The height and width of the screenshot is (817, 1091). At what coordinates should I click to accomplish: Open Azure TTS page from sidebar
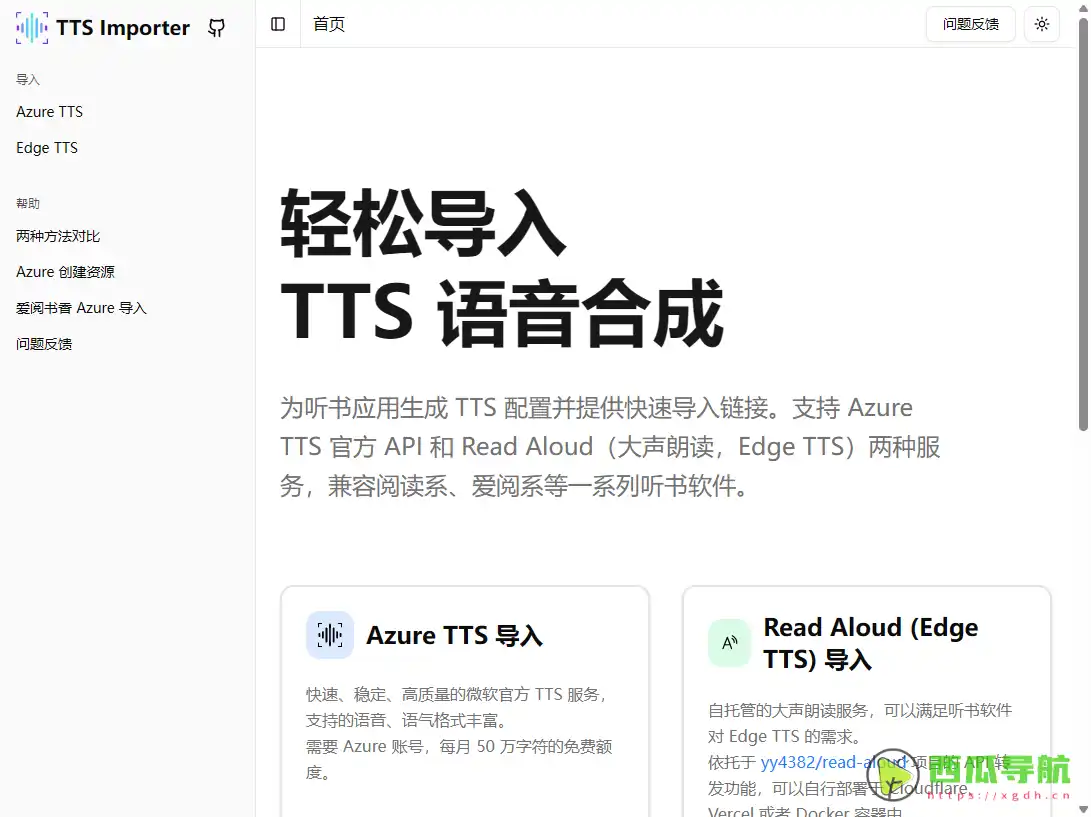click(x=49, y=111)
